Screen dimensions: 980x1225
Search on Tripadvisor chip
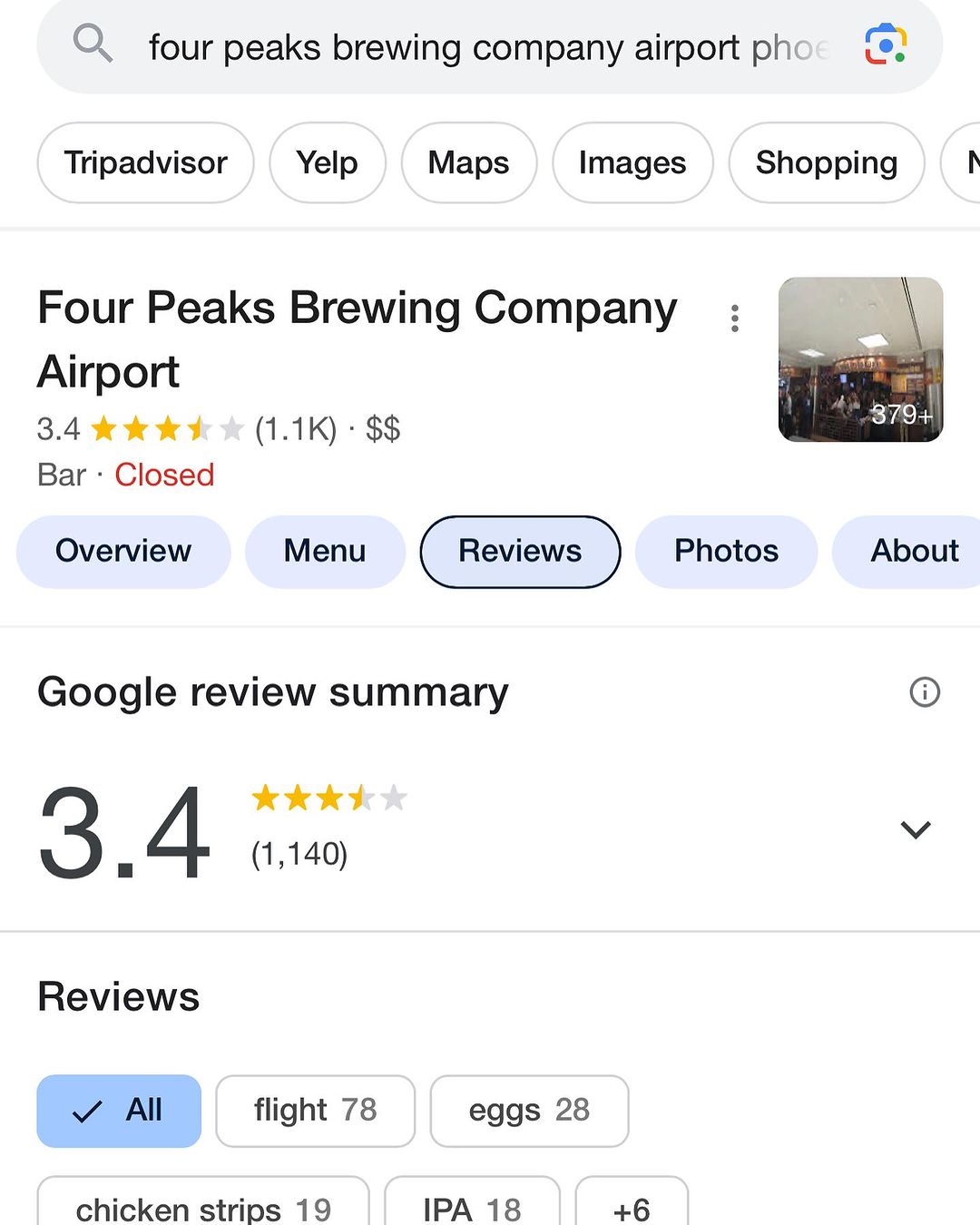tap(145, 163)
